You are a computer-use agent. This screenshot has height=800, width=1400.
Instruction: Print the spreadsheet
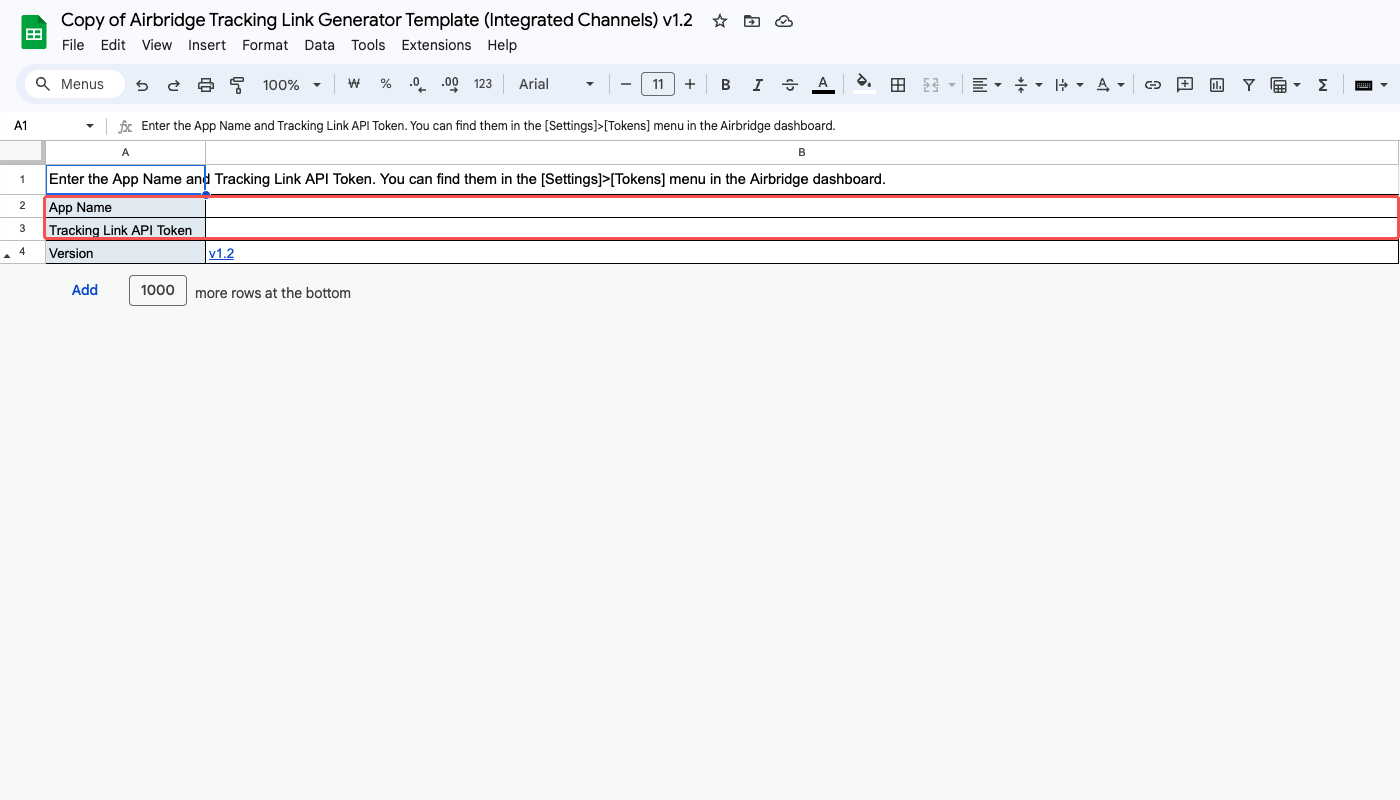pyautogui.click(x=206, y=85)
